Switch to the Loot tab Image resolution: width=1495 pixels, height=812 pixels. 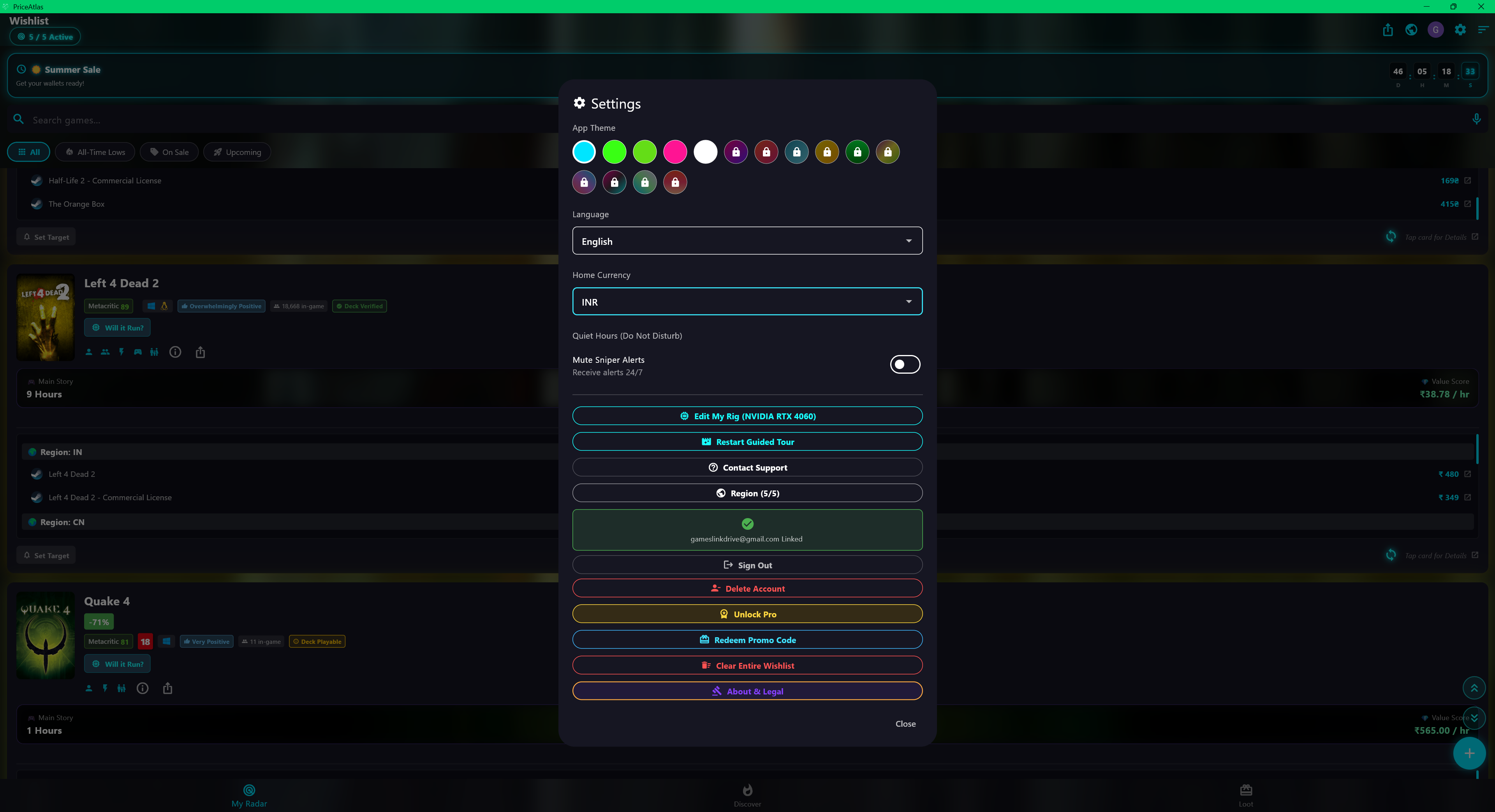click(1245, 795)
